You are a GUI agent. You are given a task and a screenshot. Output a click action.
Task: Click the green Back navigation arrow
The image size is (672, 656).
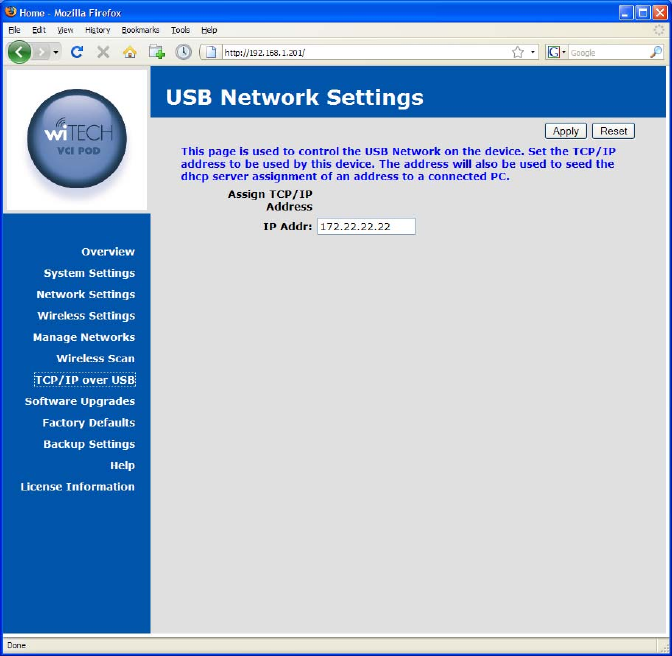19,52
